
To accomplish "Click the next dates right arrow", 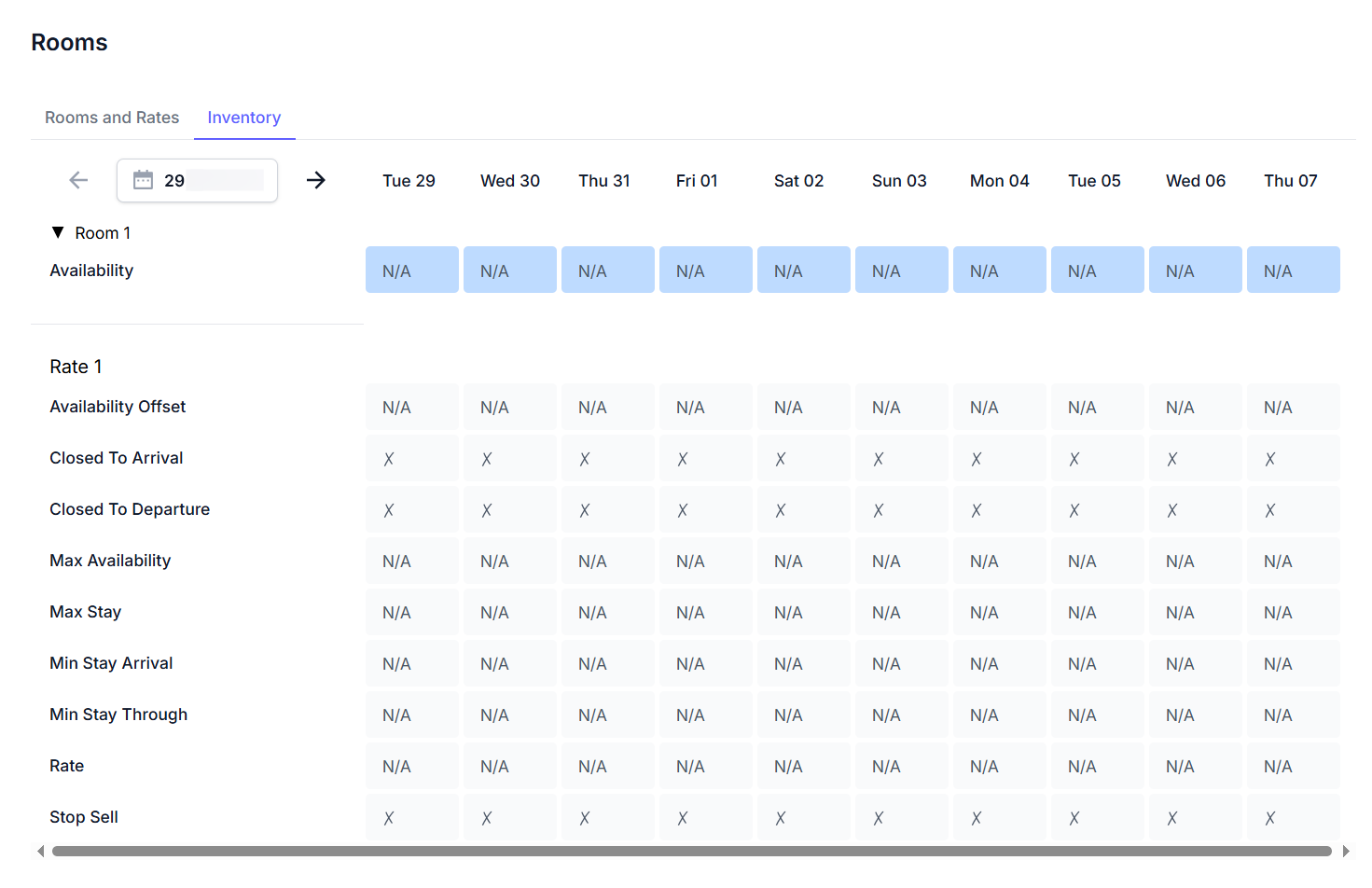I will 316,180.
